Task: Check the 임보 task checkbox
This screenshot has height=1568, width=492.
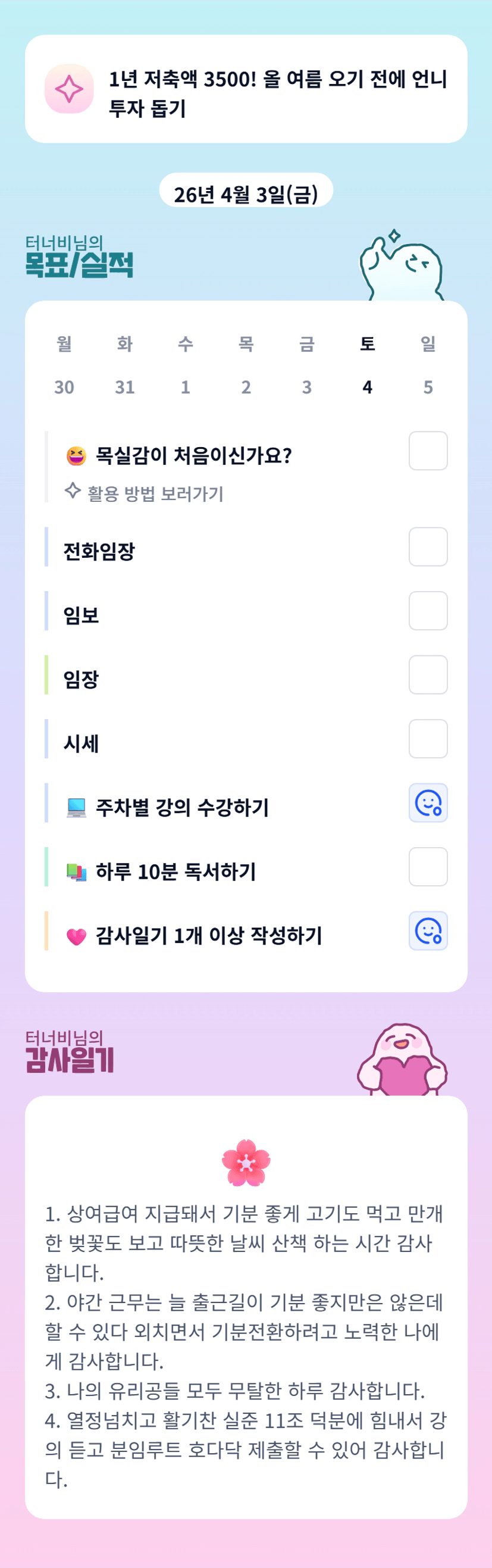Action: pos(428,611)
